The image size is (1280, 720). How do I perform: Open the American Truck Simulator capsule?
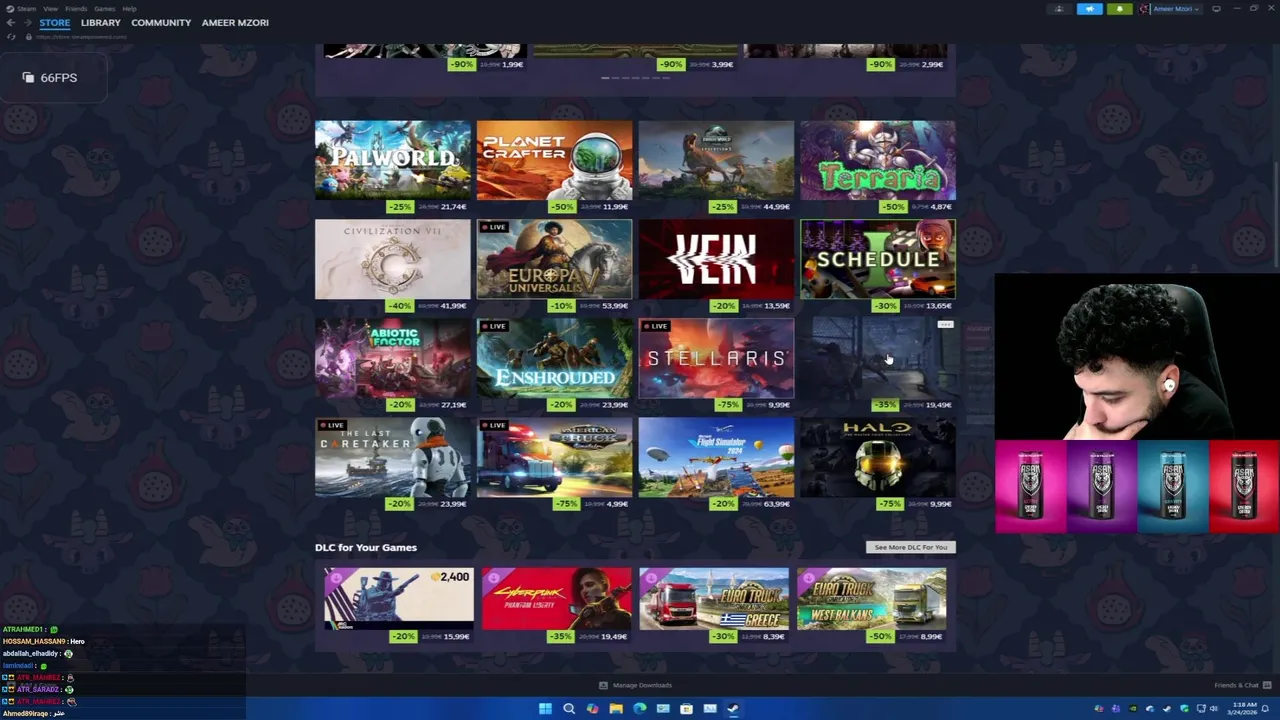point(554,457)
